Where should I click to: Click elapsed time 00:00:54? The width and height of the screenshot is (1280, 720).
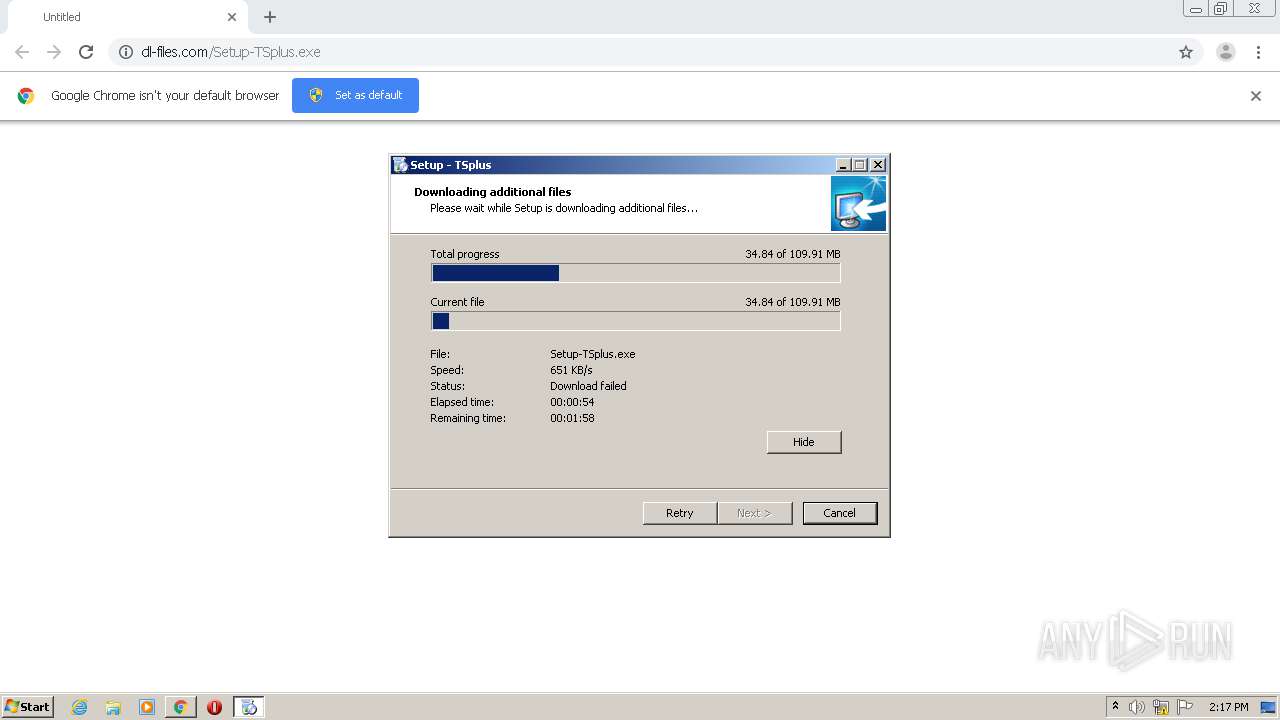coord(572,402)
